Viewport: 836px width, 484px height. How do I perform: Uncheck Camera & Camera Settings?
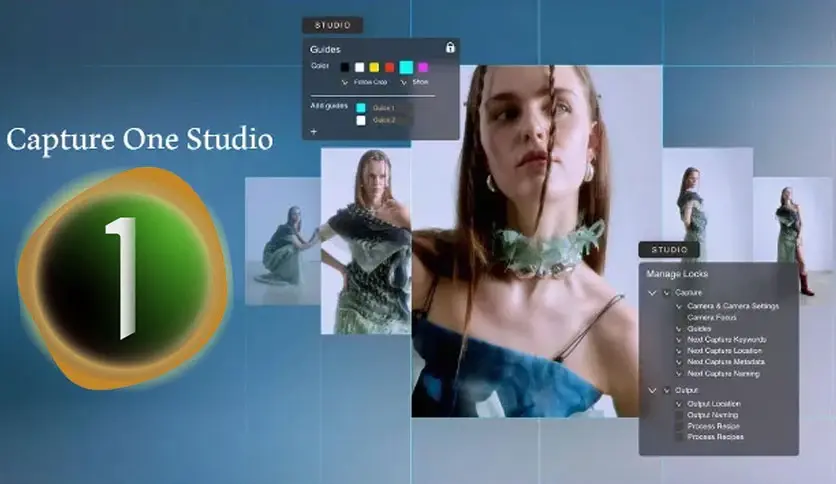tap(679, 306)
